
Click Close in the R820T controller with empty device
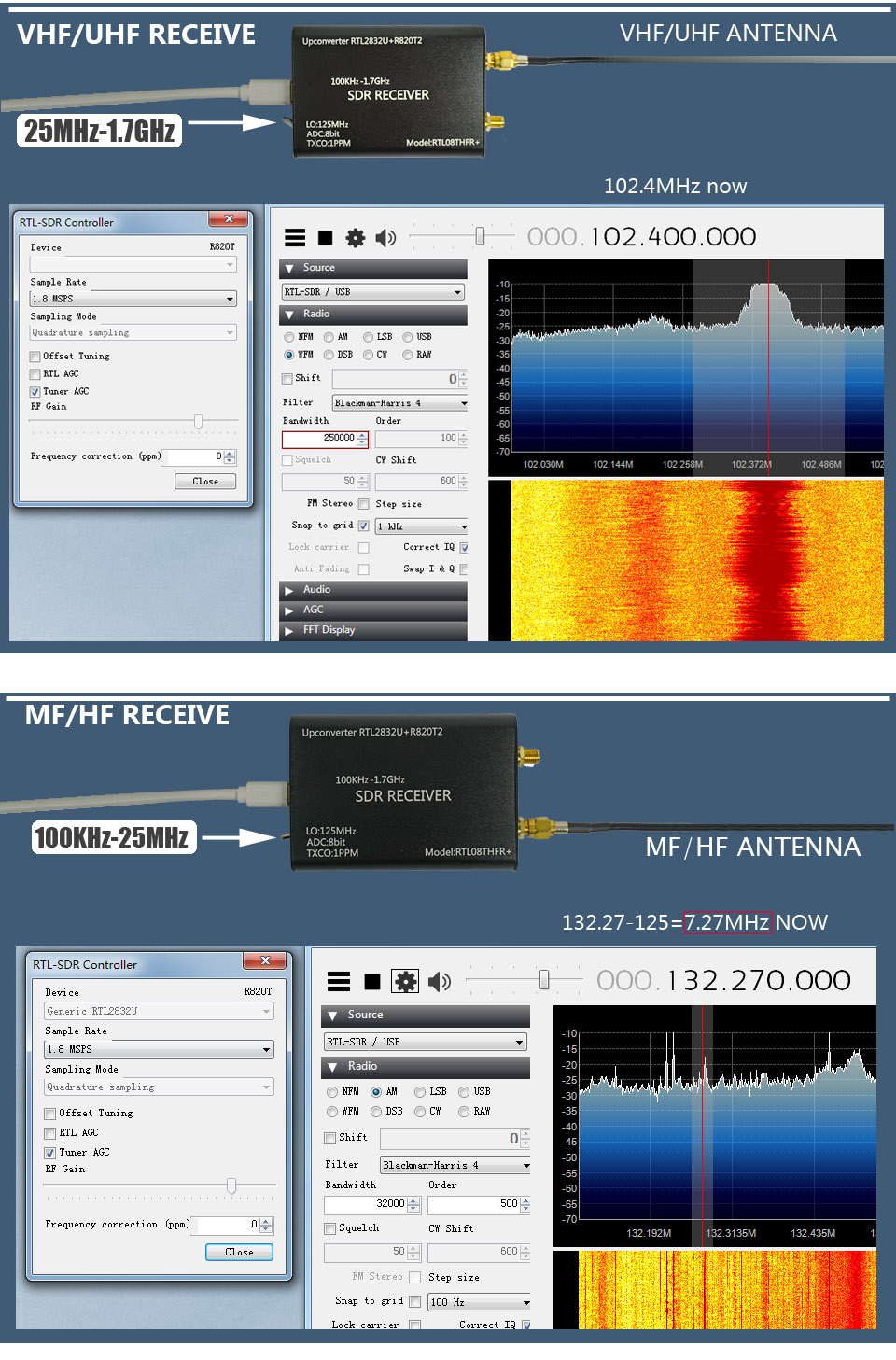point(205,482)
